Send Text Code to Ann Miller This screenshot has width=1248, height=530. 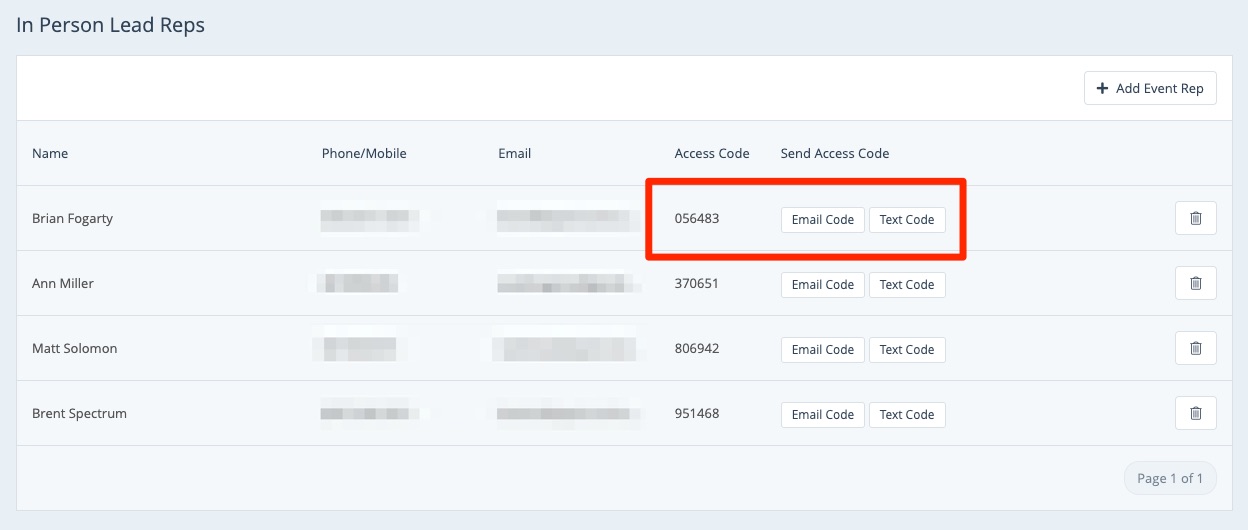pos(906,284)
